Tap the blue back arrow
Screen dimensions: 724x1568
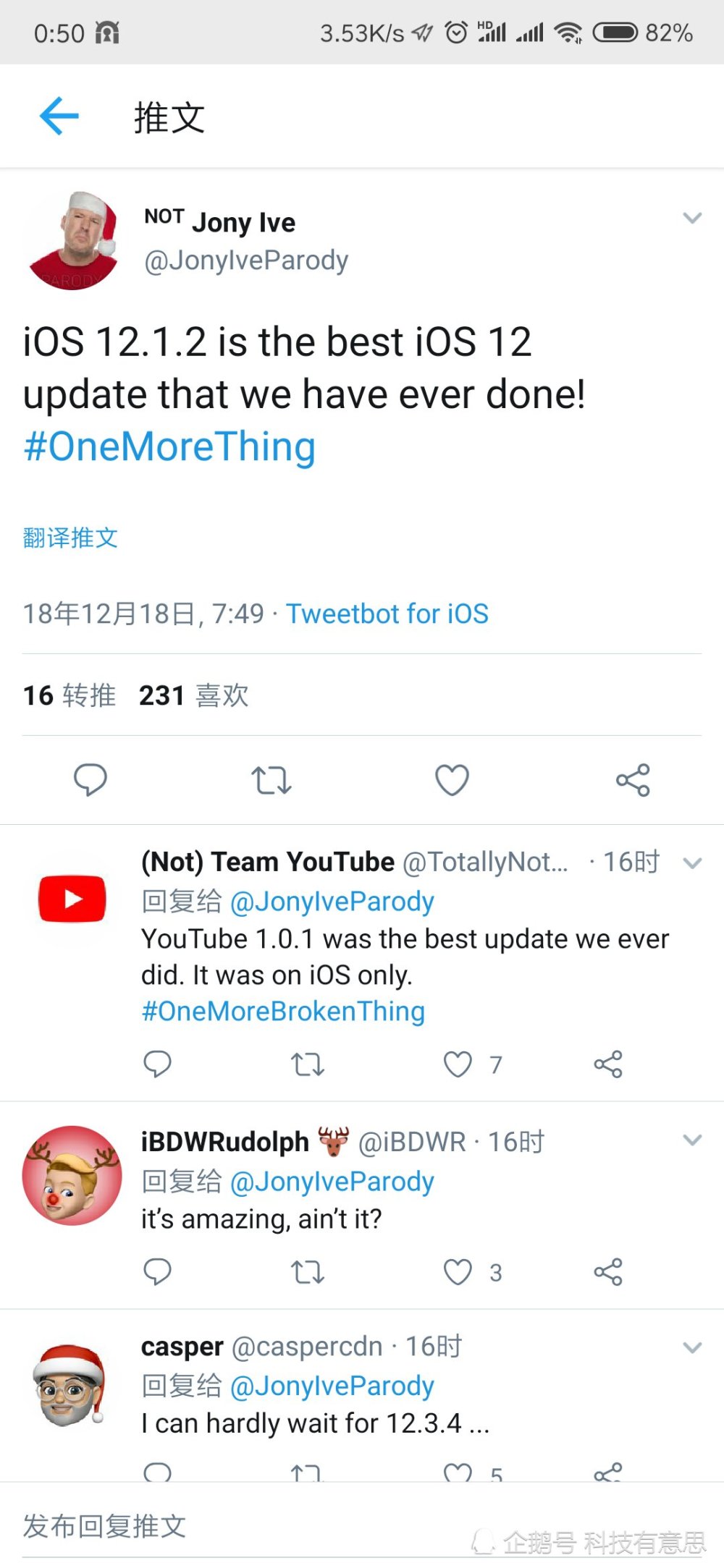[59, 116]
